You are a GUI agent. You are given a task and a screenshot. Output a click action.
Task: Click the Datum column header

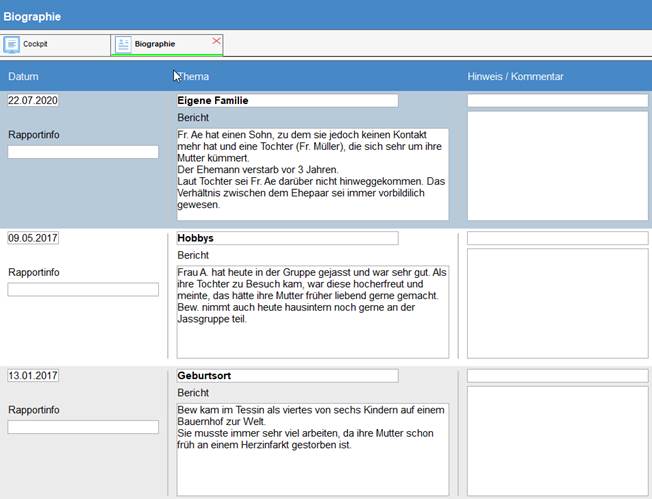click(x=23, y=77)
